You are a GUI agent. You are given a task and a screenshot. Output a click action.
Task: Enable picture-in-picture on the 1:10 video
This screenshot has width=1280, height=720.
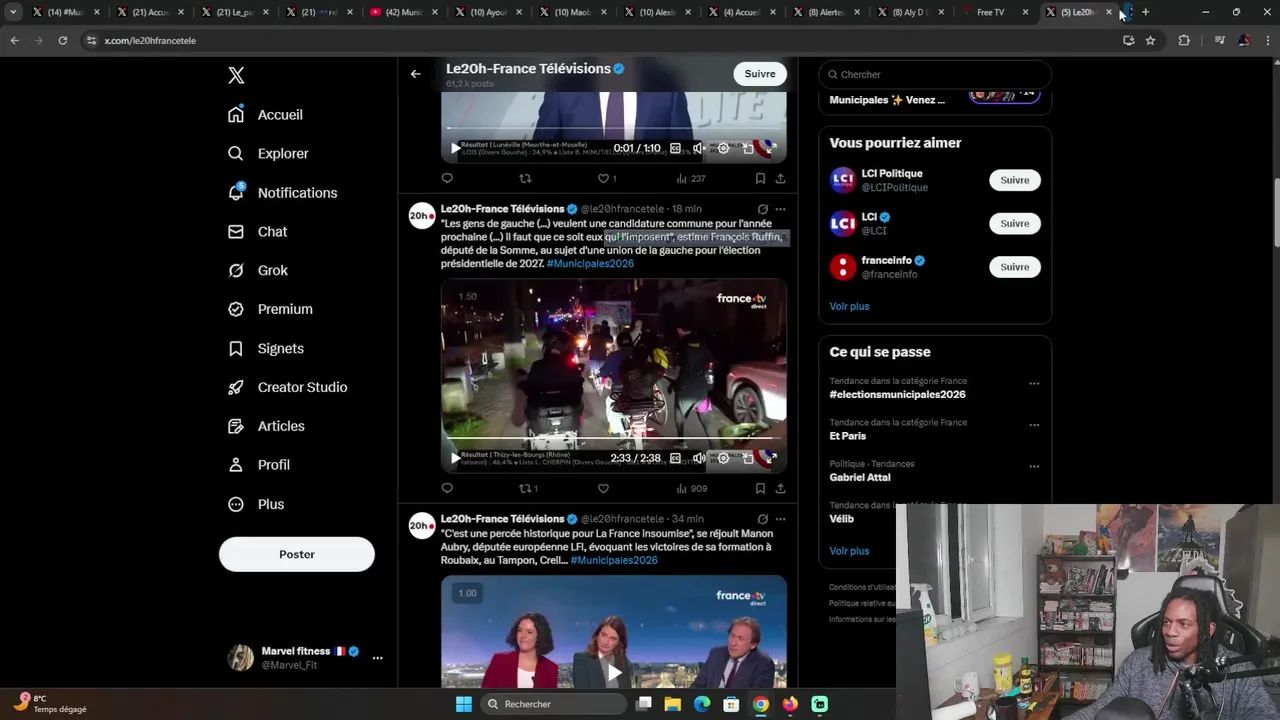(747, 148)
